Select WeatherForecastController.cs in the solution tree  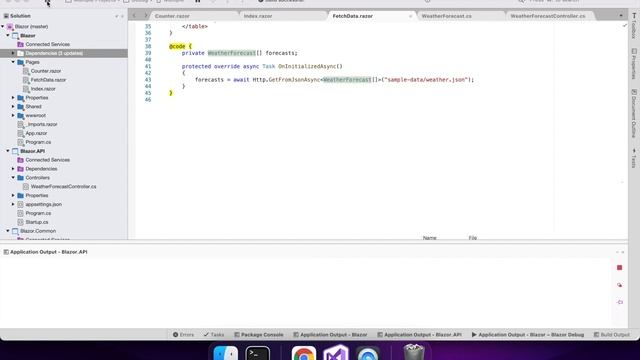63,187
